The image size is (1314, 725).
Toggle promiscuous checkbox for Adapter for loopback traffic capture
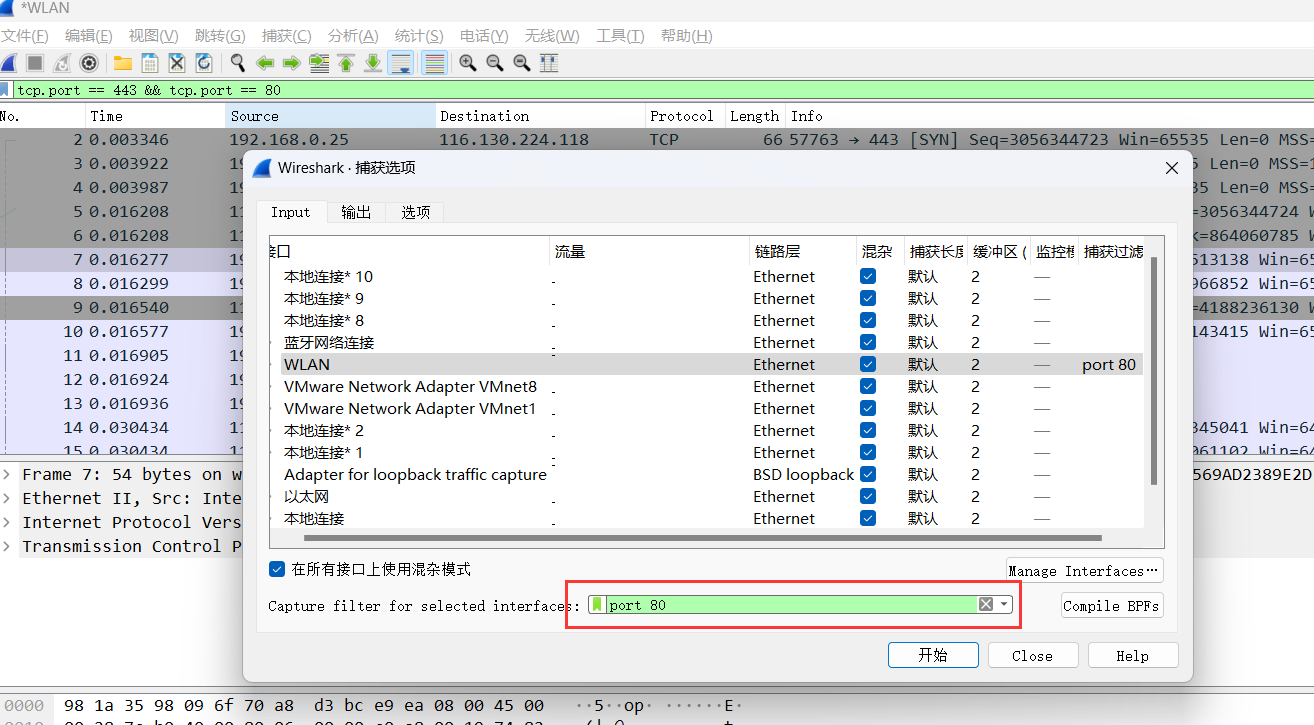tap(868, 474)
